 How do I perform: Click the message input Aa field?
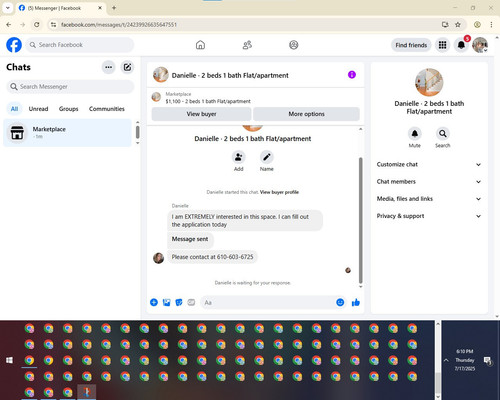[x=273, y=302]
